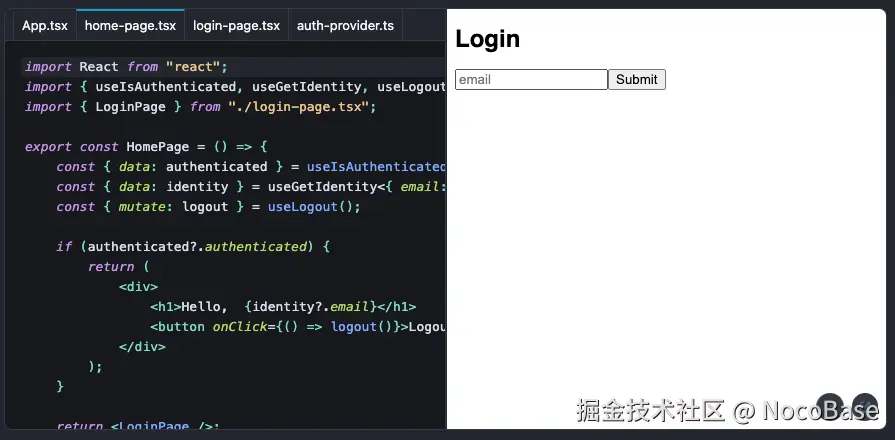Click the closing </div> tag line
Screen dimensions: 895x440
point(142,346)
